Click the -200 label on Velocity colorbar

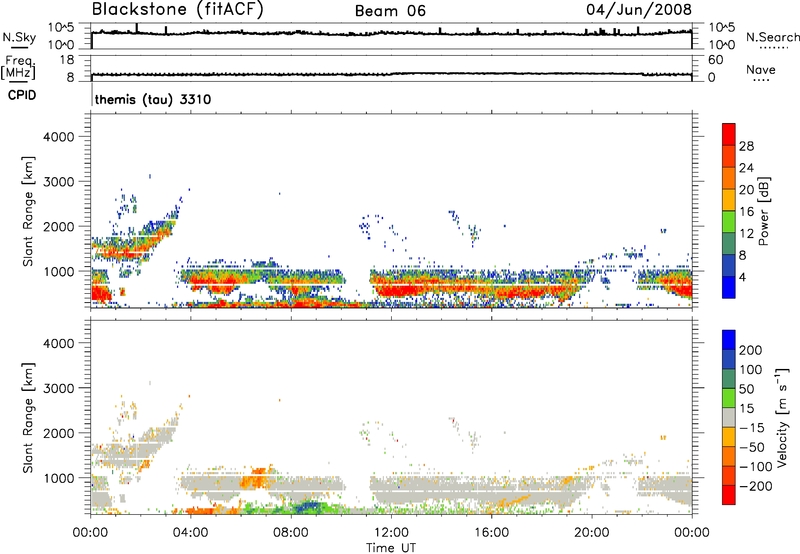755,486
